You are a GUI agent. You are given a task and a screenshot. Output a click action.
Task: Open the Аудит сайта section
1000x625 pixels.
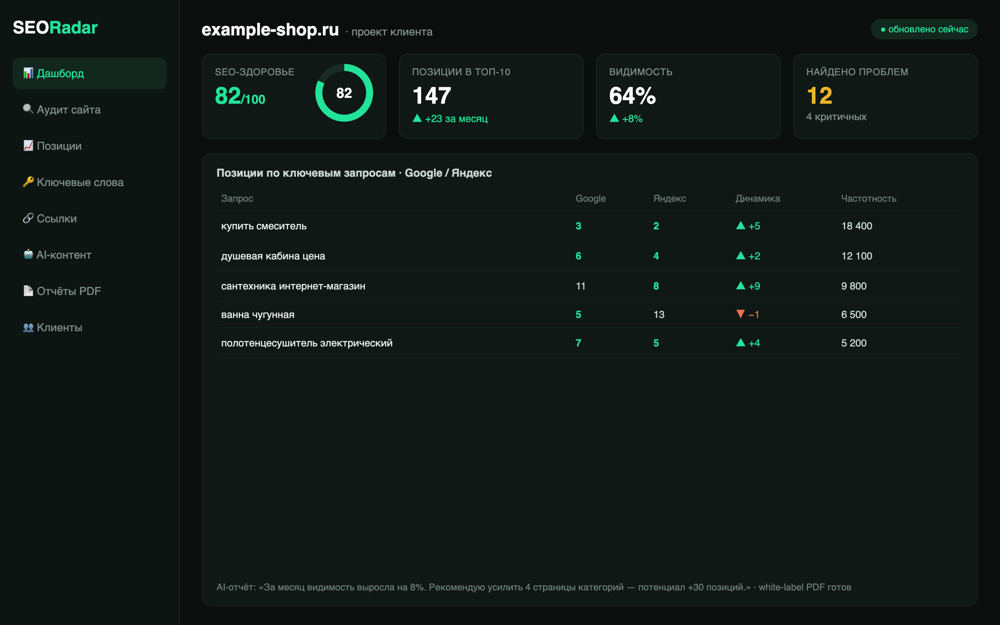[89, 110]
